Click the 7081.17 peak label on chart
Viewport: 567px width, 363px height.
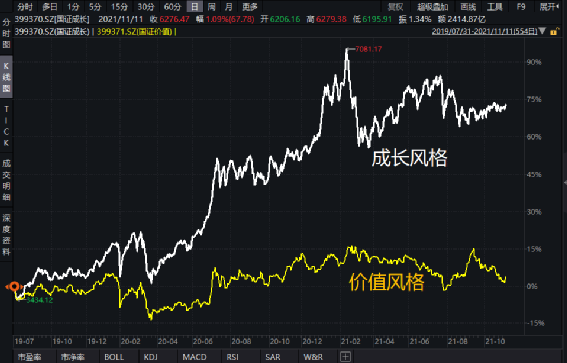point(368,49)
